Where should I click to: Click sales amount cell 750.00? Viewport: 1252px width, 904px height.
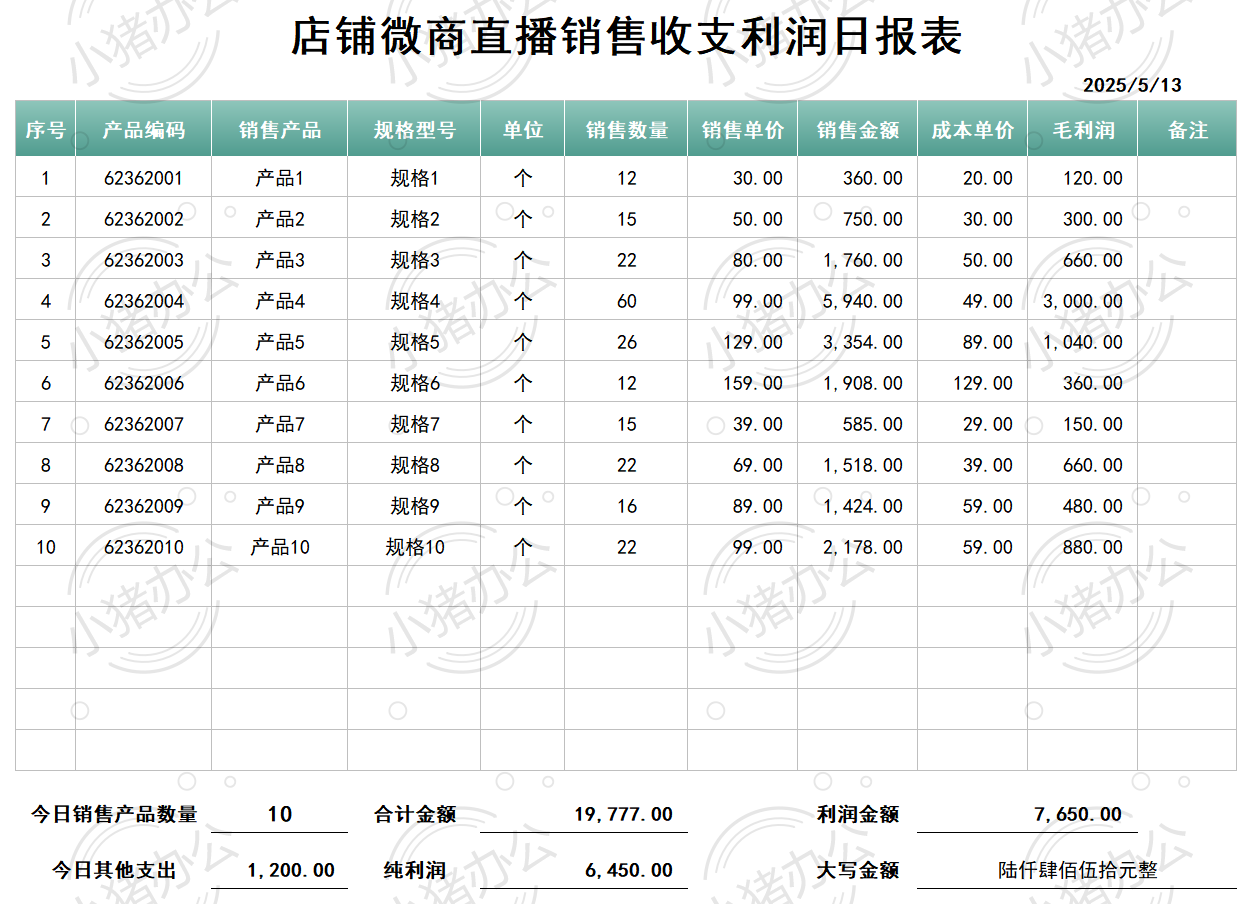(x=858, y=219)
